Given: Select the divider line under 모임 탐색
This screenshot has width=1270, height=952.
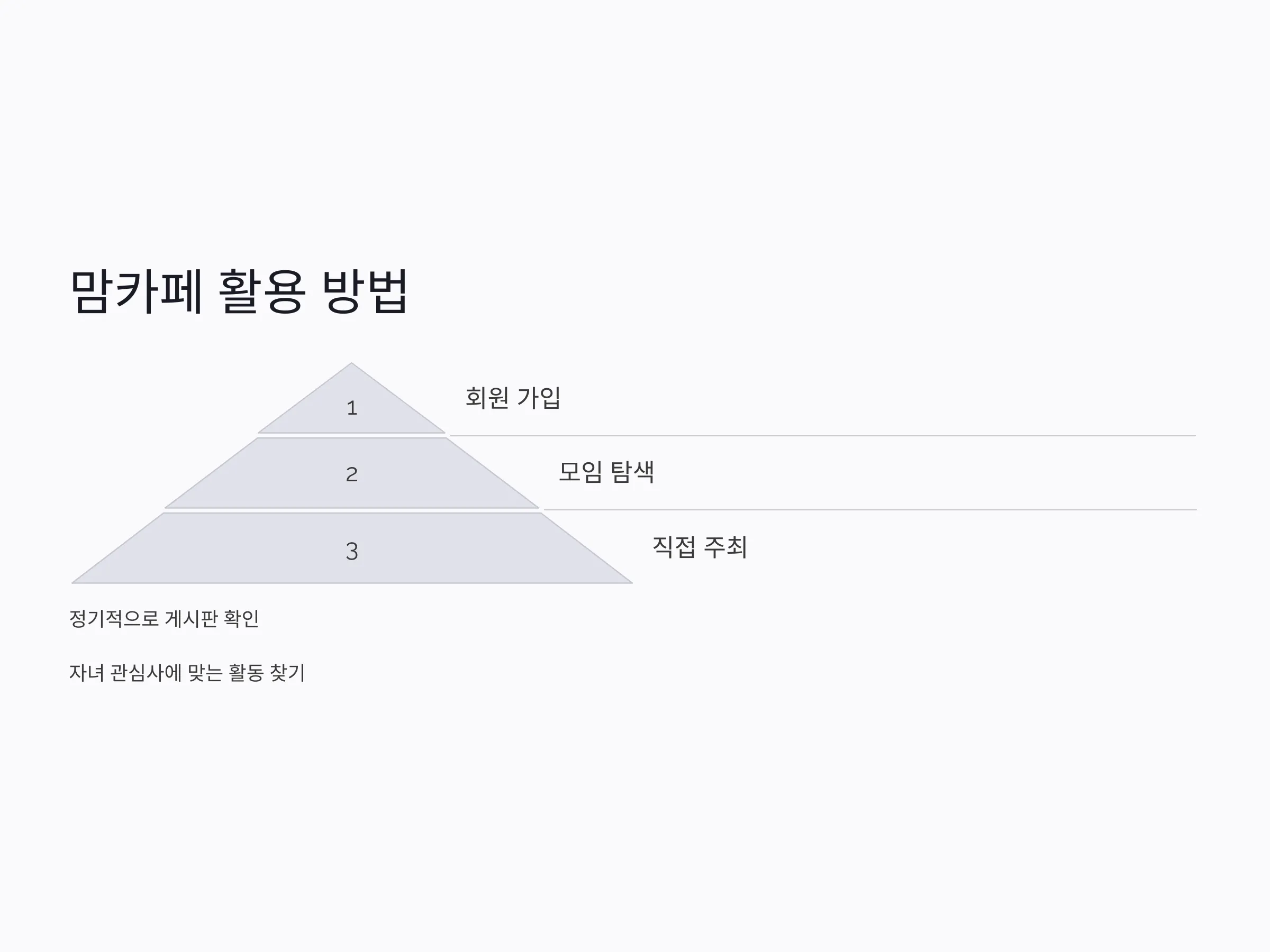Looking at the screenshot, I should click(870, 509).
